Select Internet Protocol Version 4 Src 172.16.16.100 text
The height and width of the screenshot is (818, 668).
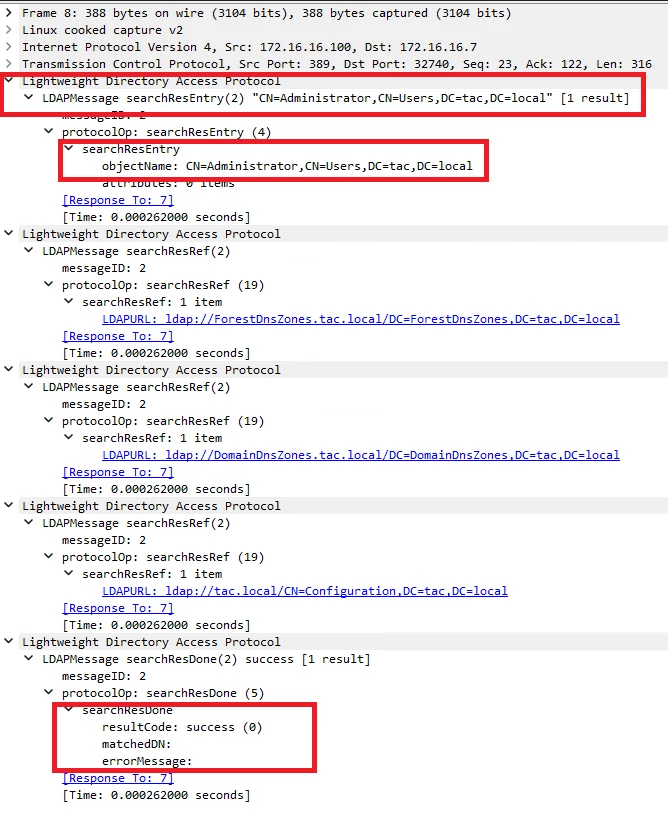click(249, 47)
